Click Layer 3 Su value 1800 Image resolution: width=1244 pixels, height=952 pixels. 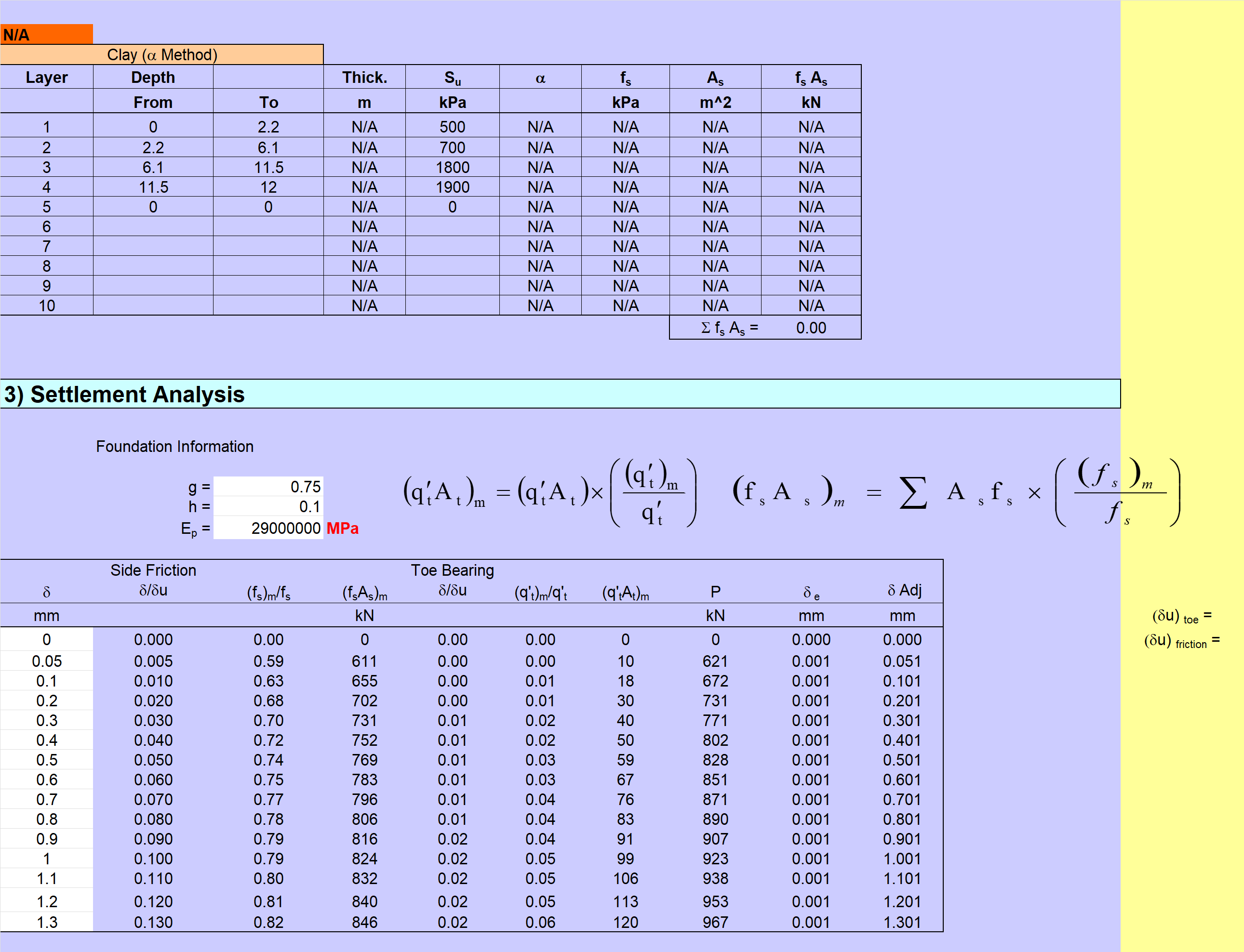click(x=452, y=167)
